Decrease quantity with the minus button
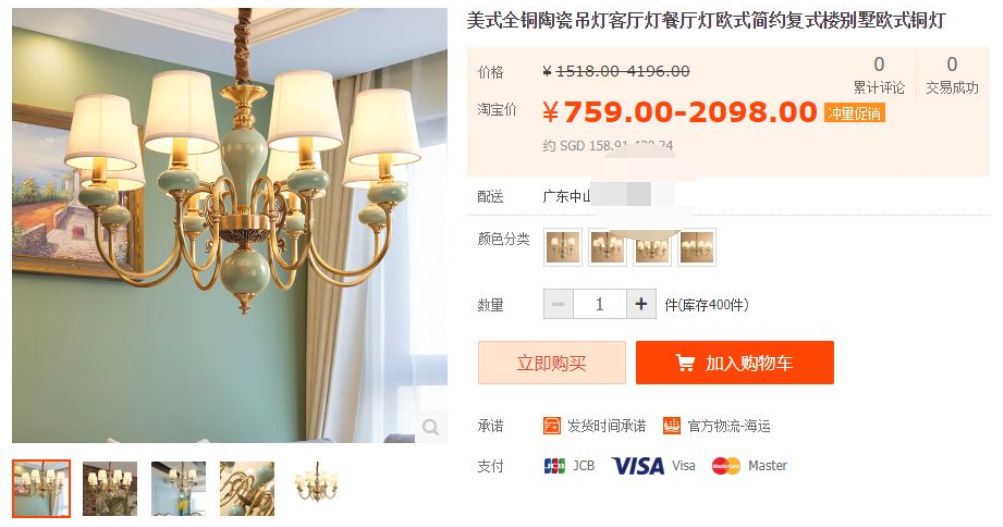 558,304
